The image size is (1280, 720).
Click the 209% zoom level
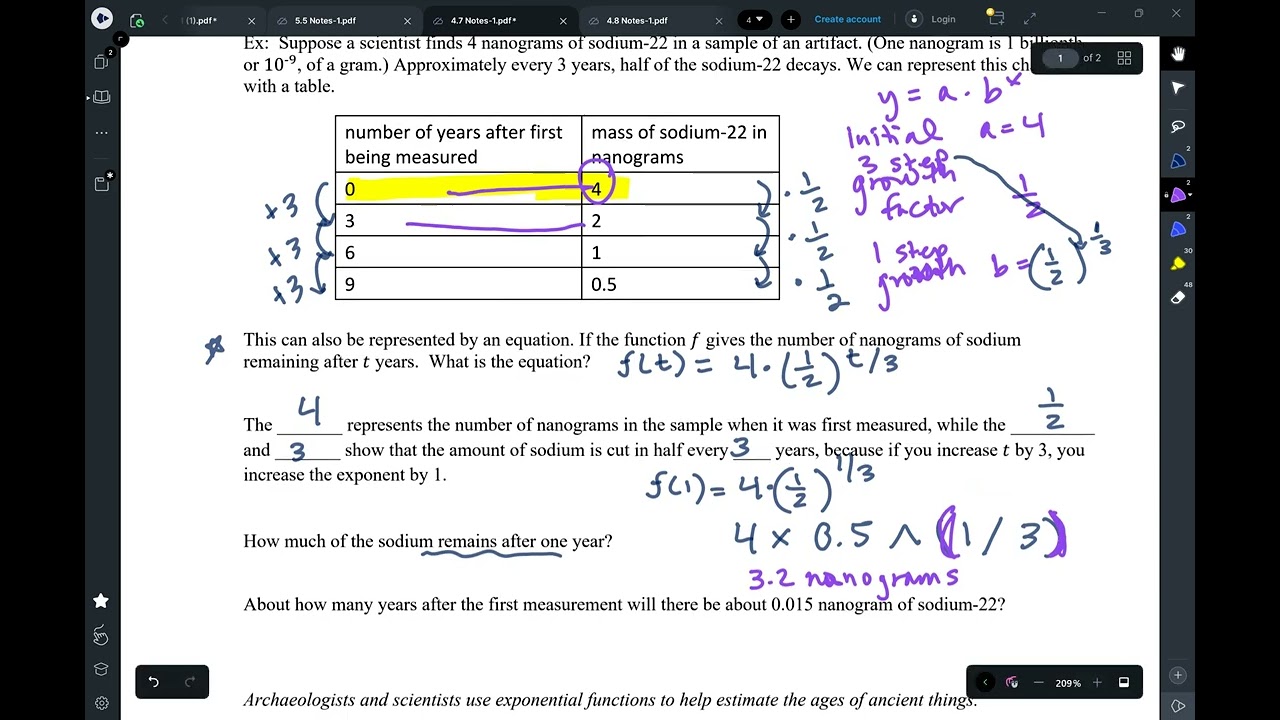[1068, 683]
